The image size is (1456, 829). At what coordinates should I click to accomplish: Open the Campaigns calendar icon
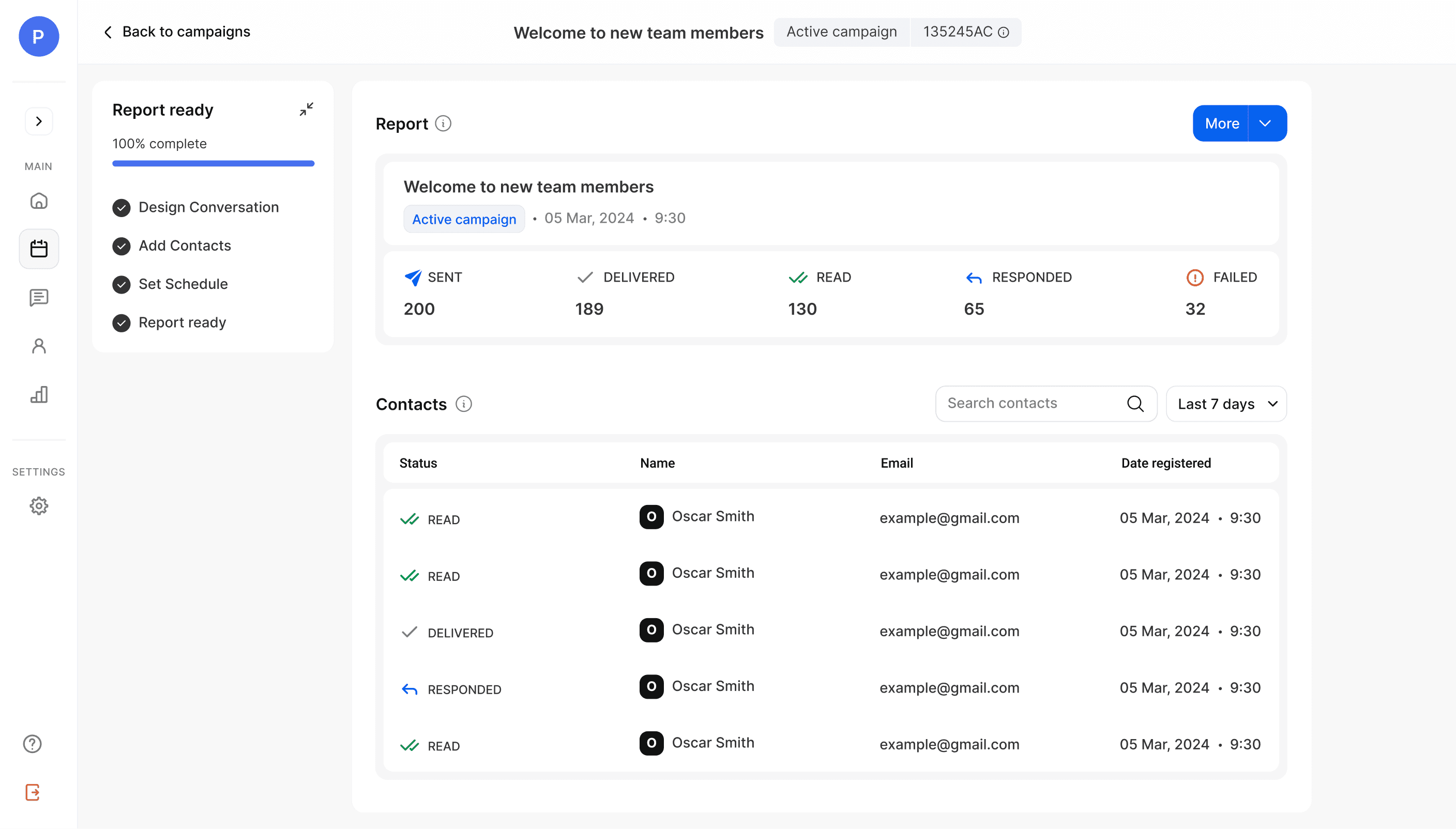click(39, 249)
